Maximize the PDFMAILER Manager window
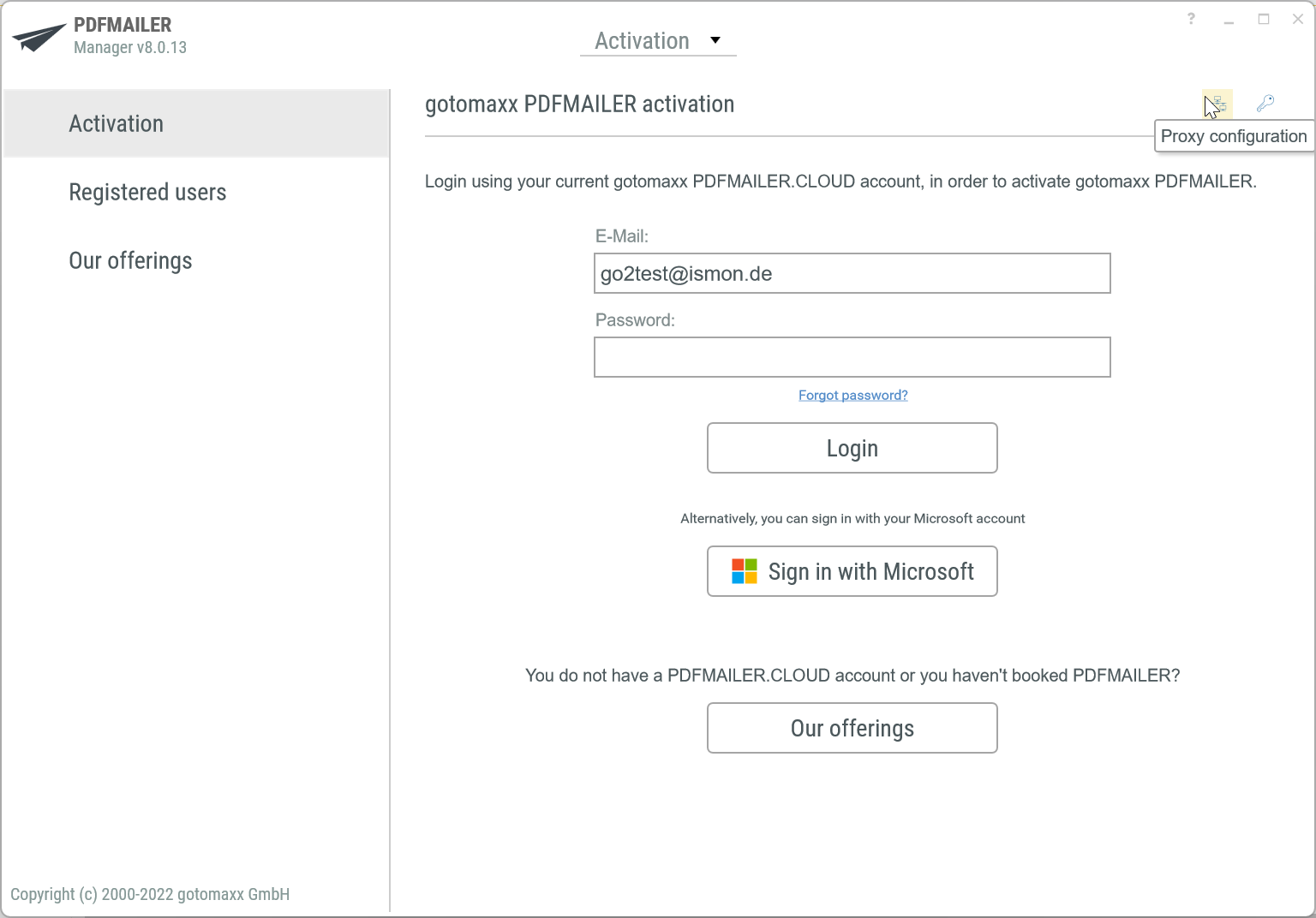Viewport: 1316px width, 918px height. (x=1264, y=19)
